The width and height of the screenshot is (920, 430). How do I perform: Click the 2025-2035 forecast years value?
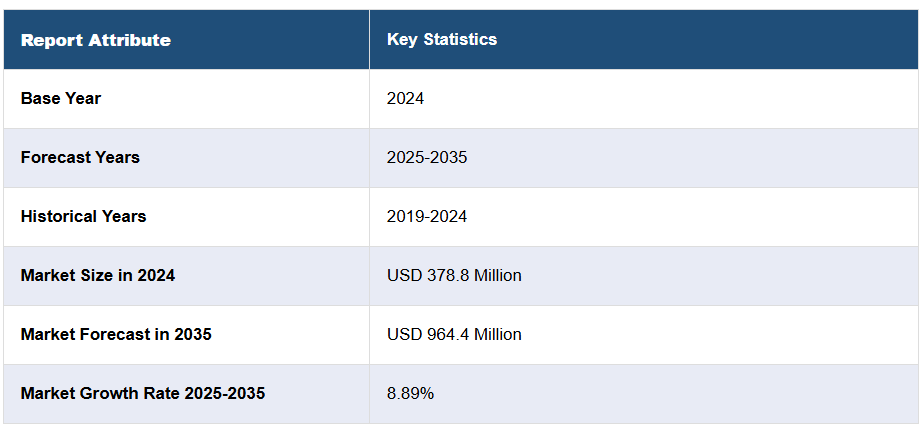tap(427, 157)
